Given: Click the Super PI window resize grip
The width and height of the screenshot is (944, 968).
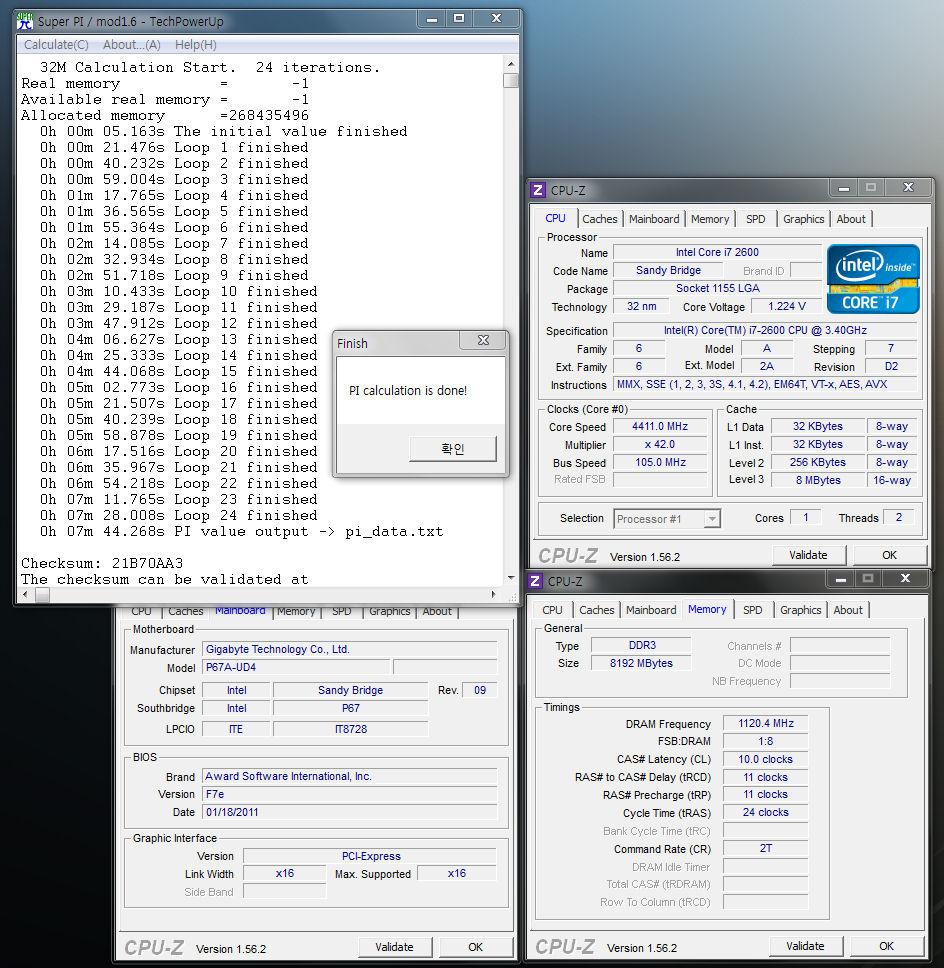Looking at the screenshot, I should pos(512,596).
